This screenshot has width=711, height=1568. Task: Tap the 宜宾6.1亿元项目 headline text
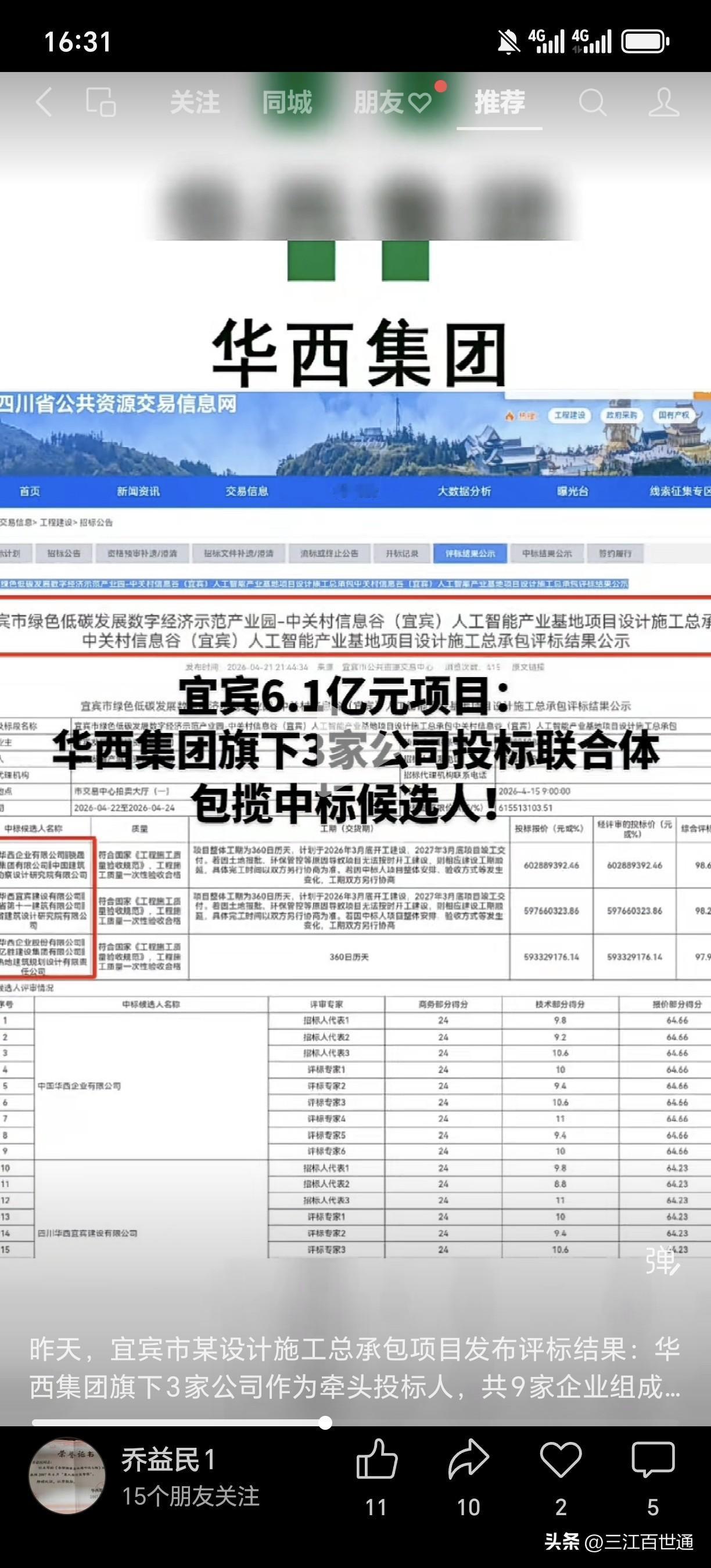(343, 696)
